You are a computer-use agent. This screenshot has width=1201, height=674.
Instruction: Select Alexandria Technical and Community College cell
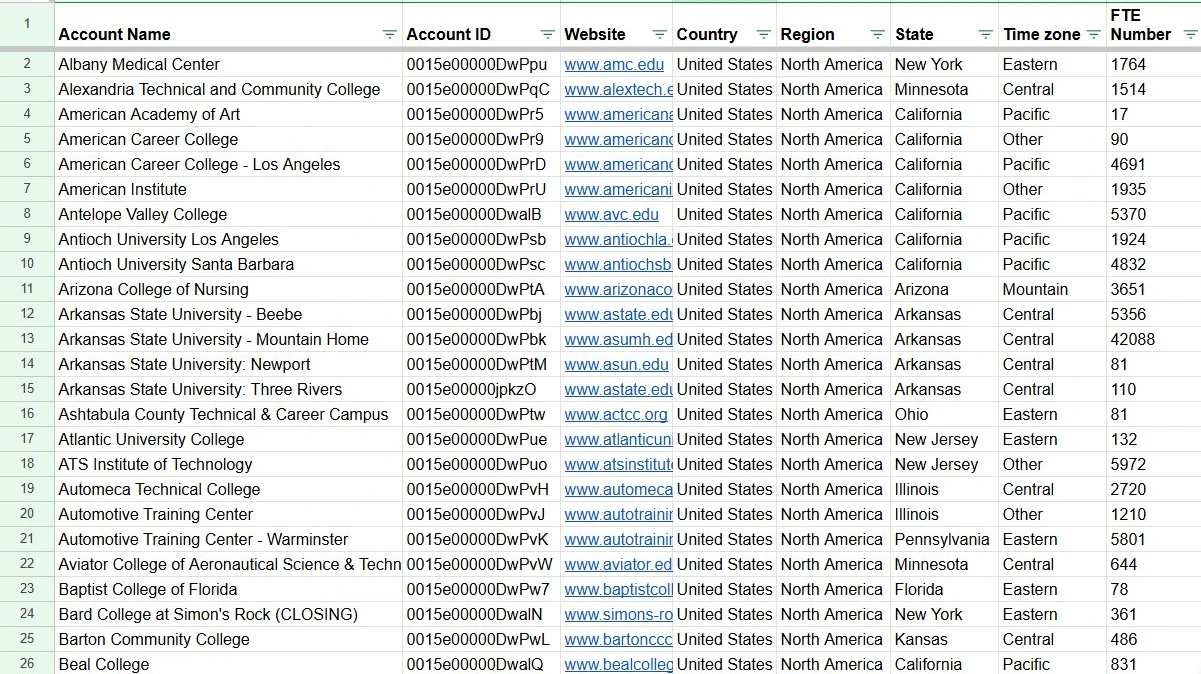(x=228, y=89)
